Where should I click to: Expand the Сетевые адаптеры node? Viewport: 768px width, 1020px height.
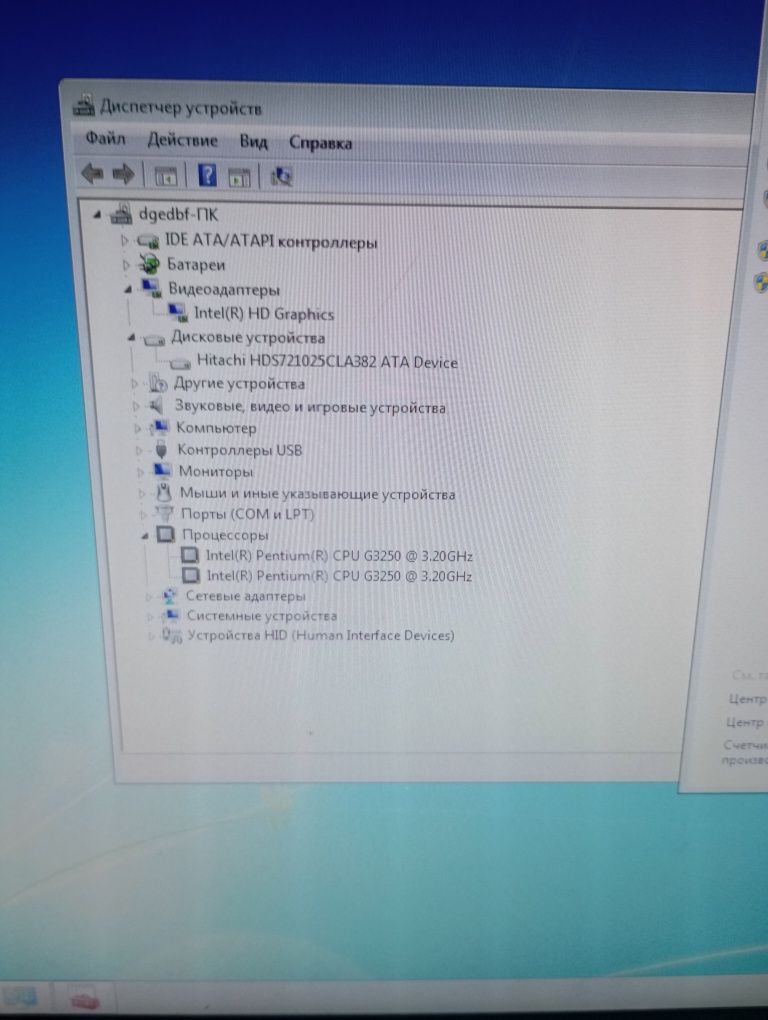coord(149,596)
